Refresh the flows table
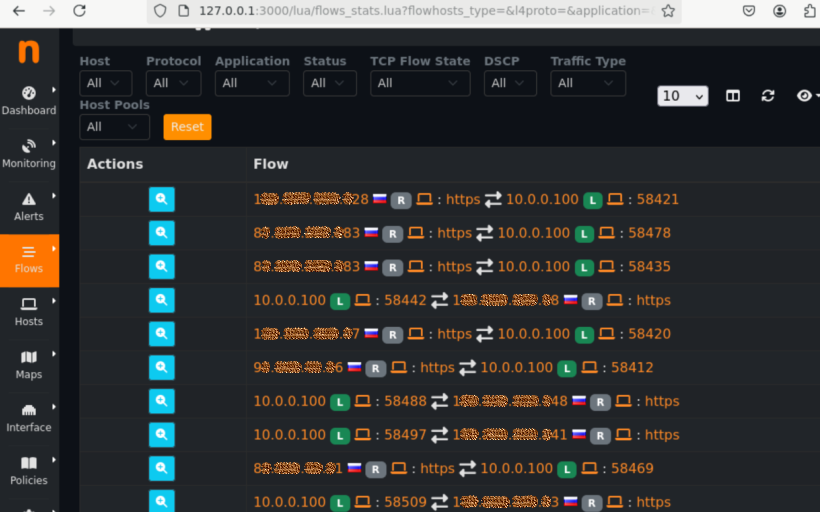 (768, 96)
